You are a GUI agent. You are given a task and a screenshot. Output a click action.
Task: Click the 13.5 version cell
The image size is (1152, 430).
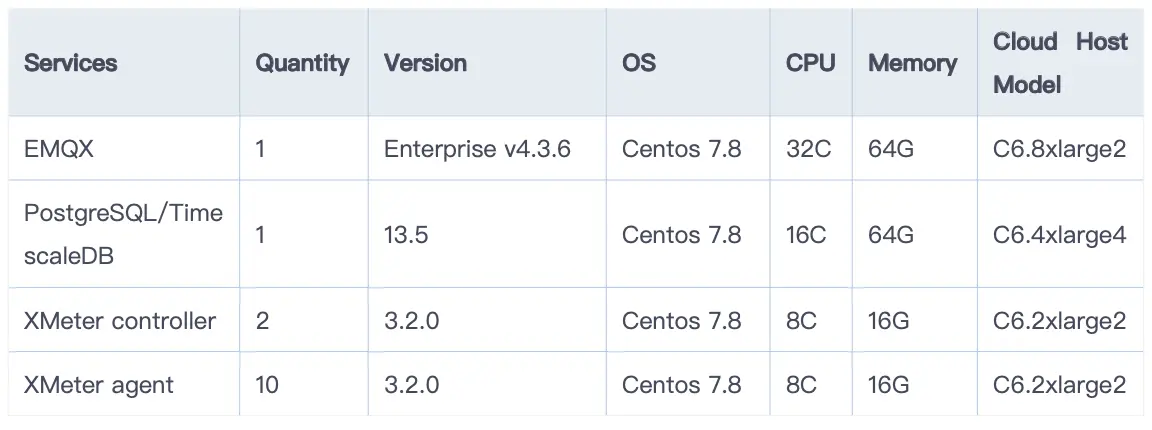[x=406, y=235]
